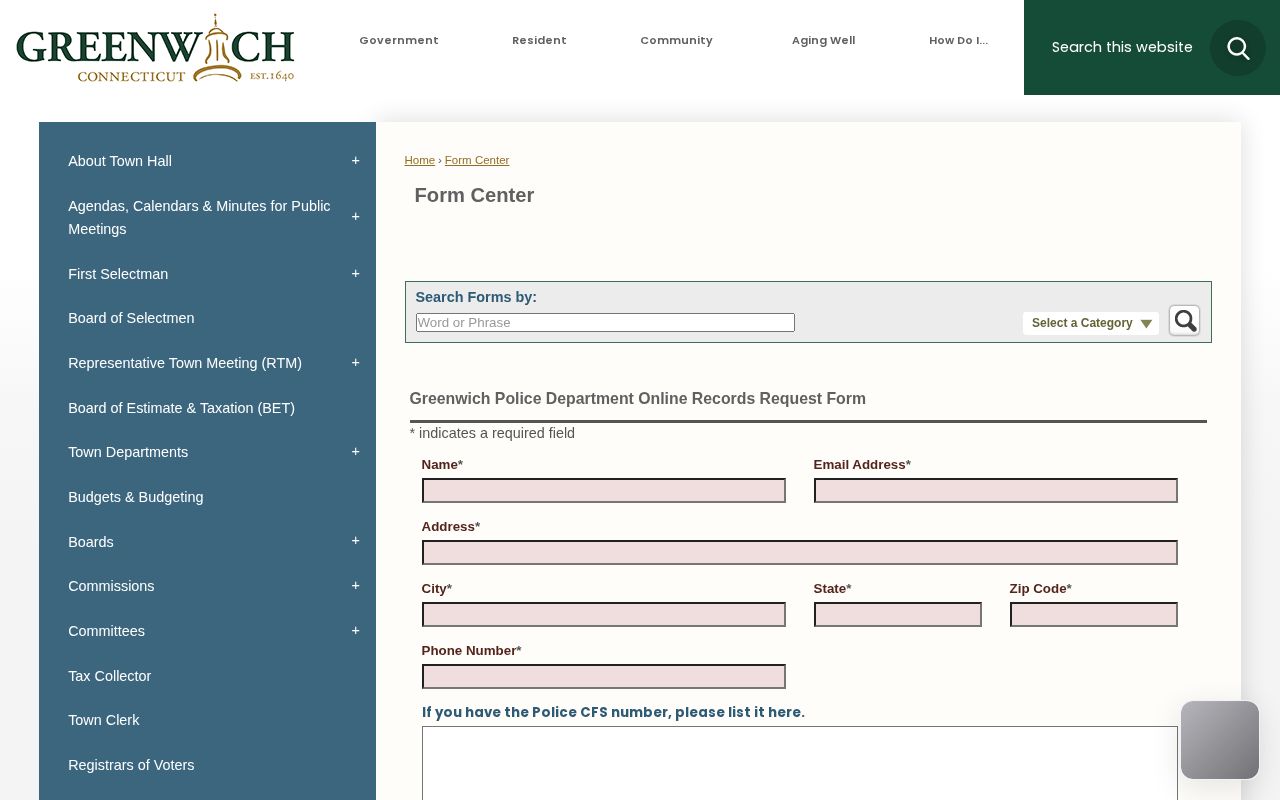Open the Boards sidebar link

pyautogui.click(x=91, y=542)
